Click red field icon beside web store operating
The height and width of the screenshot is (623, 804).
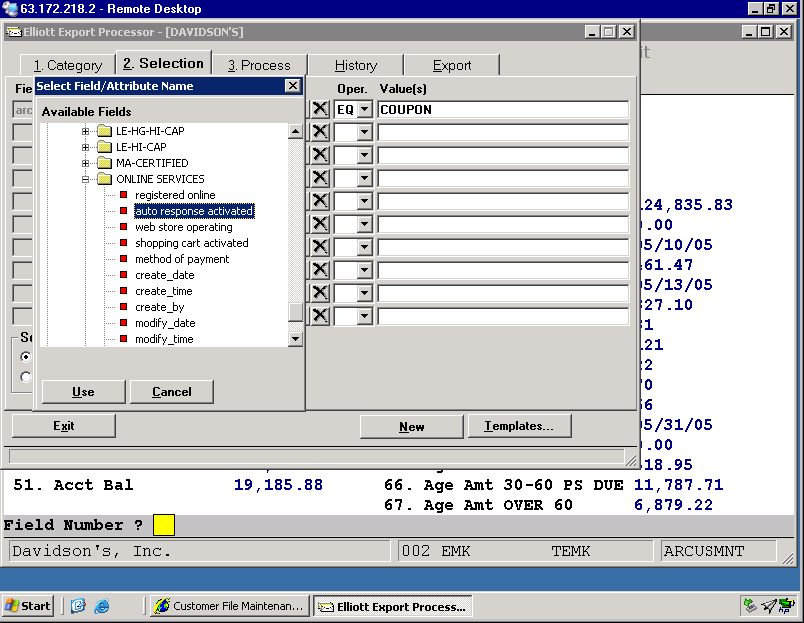pyautogui.click(x=124, y=227)
